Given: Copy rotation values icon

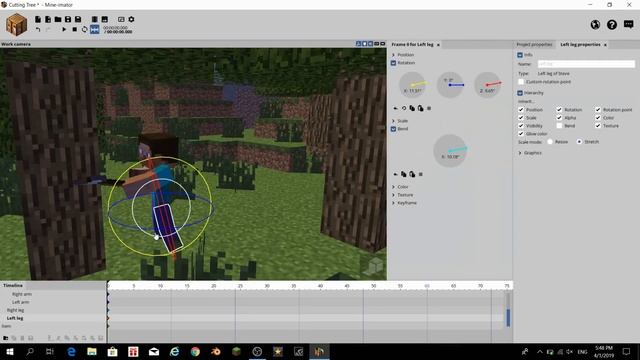Looking at the screenshot, I should 412,108.
